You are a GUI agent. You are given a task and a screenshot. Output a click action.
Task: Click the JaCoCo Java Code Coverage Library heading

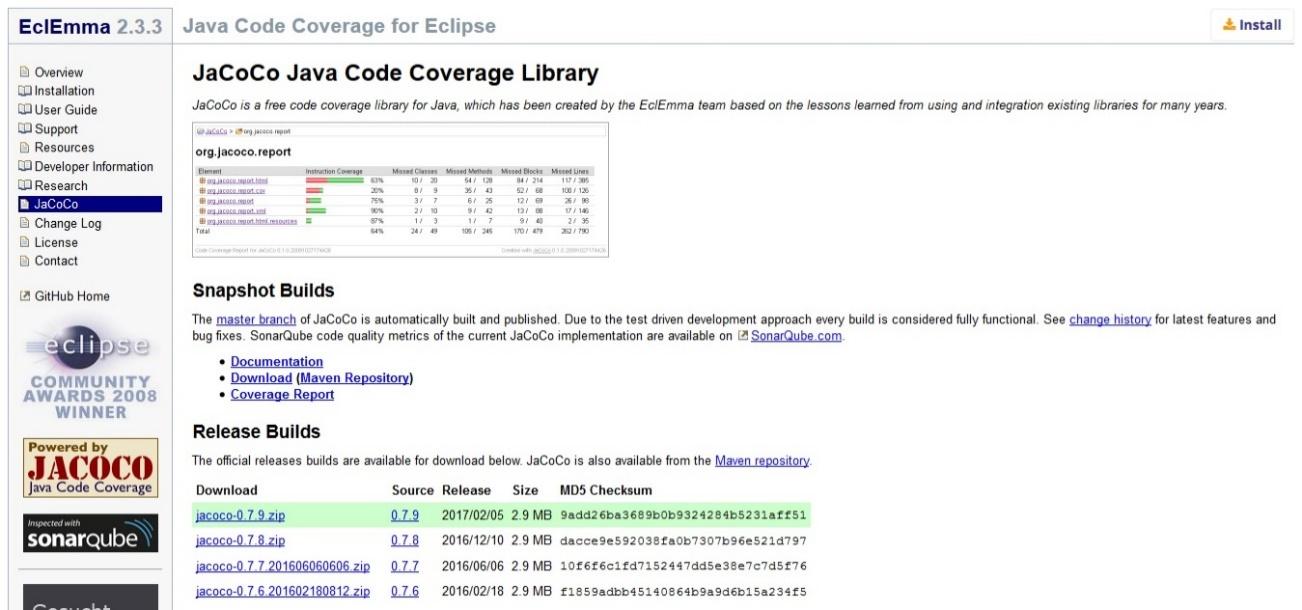click(395, 73)
